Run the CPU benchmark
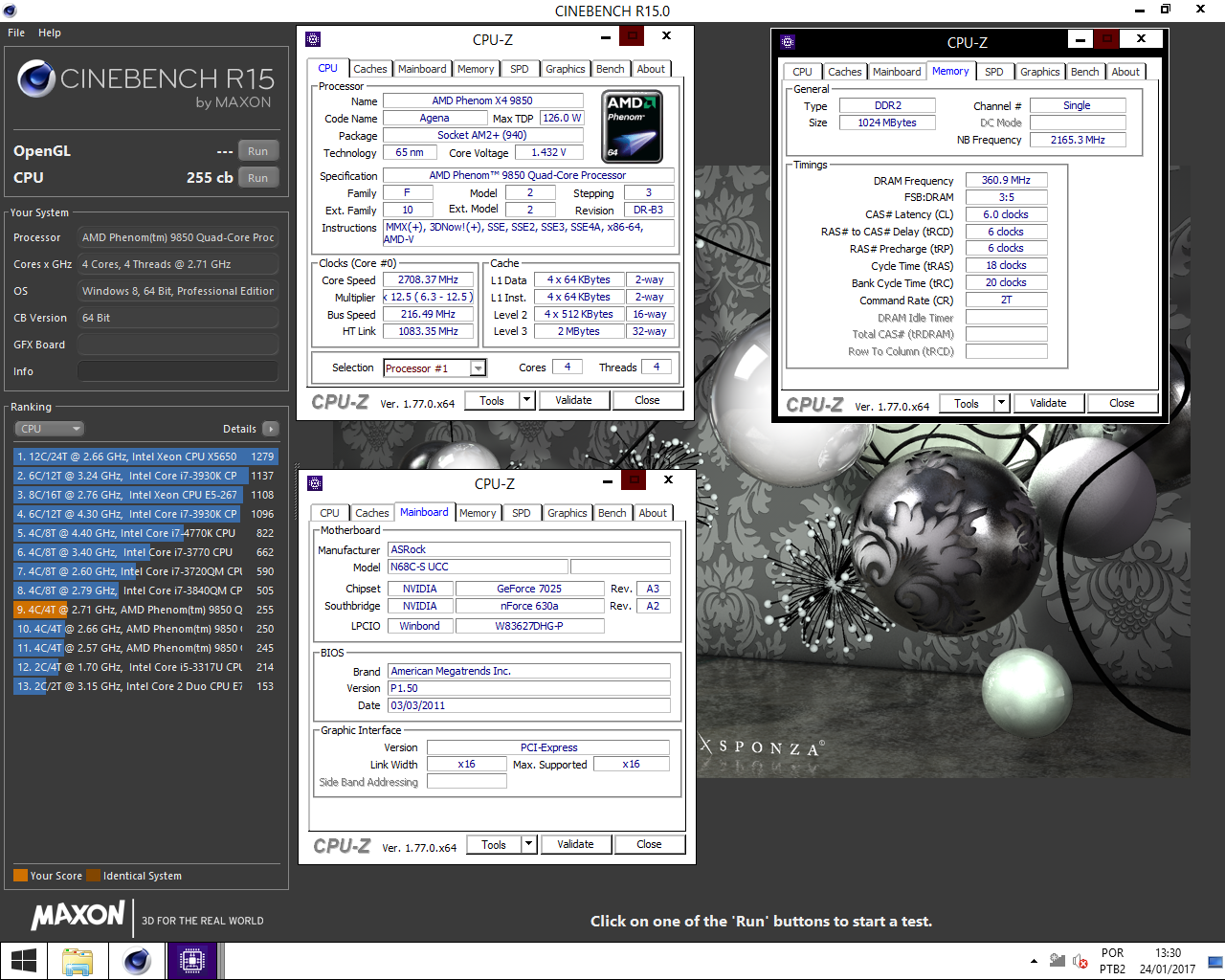The image size is (1225, 980). [258, 178]
